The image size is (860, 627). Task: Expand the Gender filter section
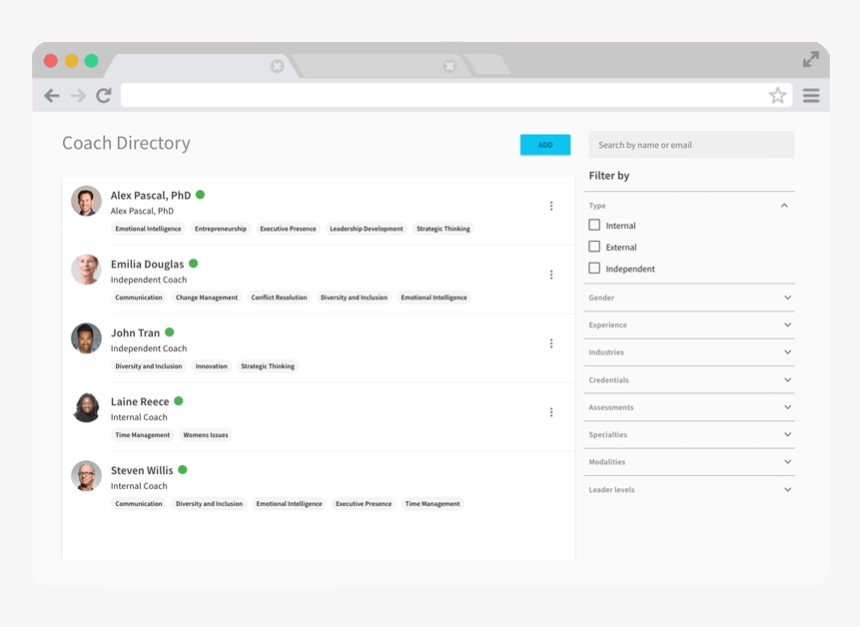788,298
